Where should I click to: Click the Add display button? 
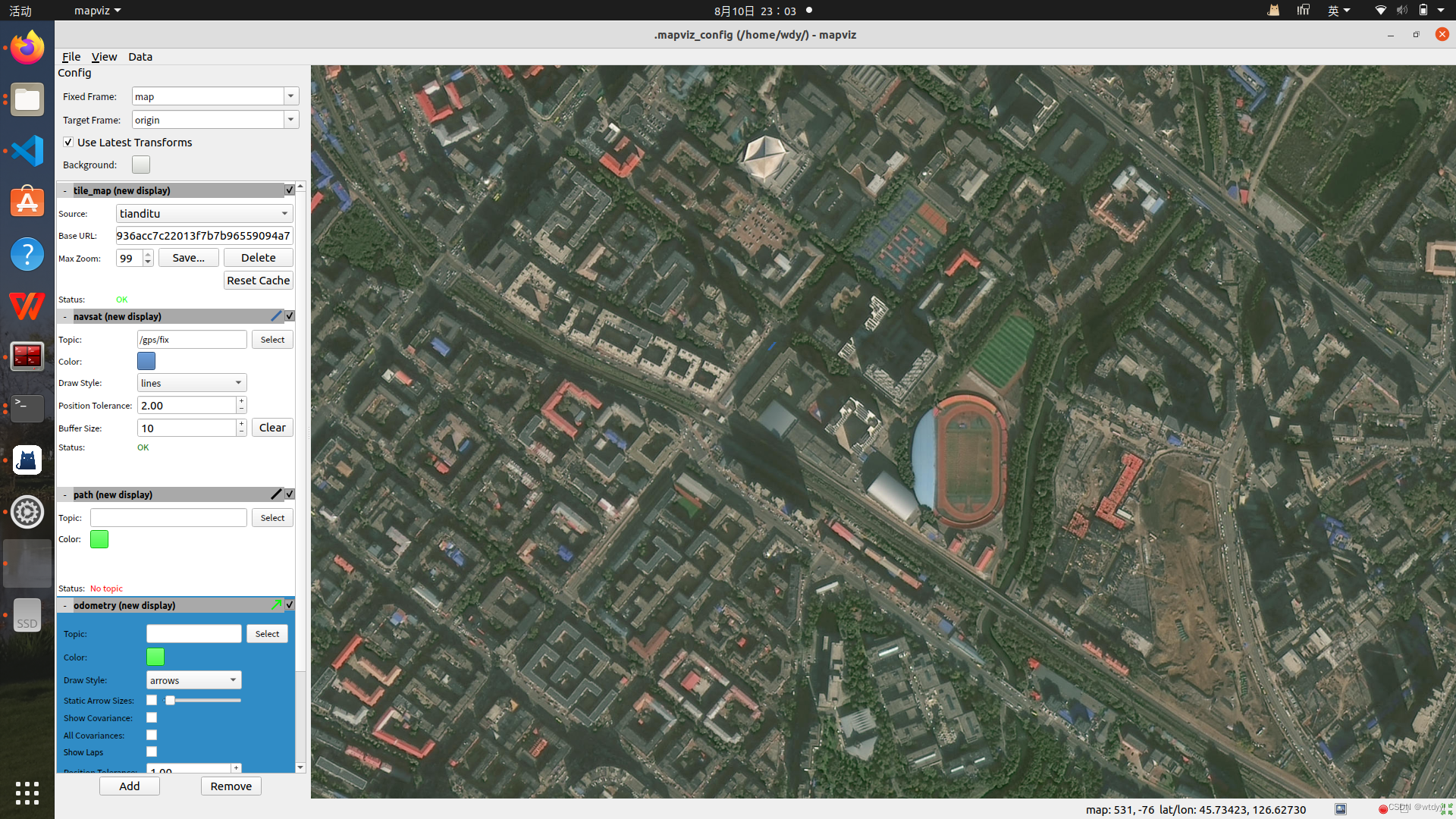[129, 786]
